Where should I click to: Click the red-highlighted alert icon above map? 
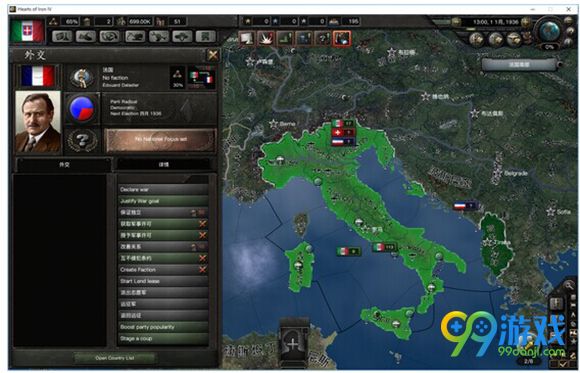coord(342,38)
